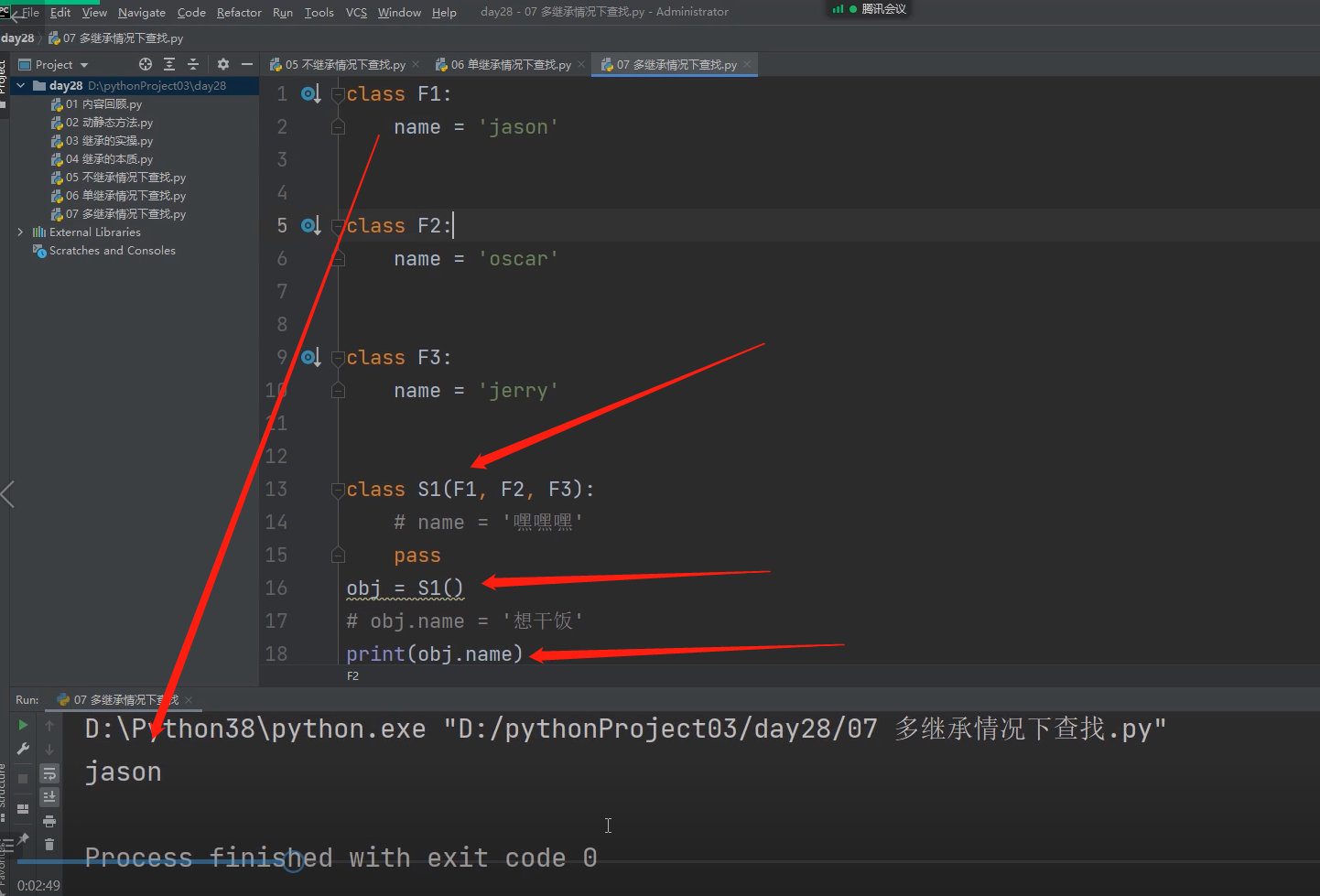Close the 06 单继承情况下查找.py editor tab
Viewport: 1320px width, 896px height.
pyautogui.click(x=581, y=64)
